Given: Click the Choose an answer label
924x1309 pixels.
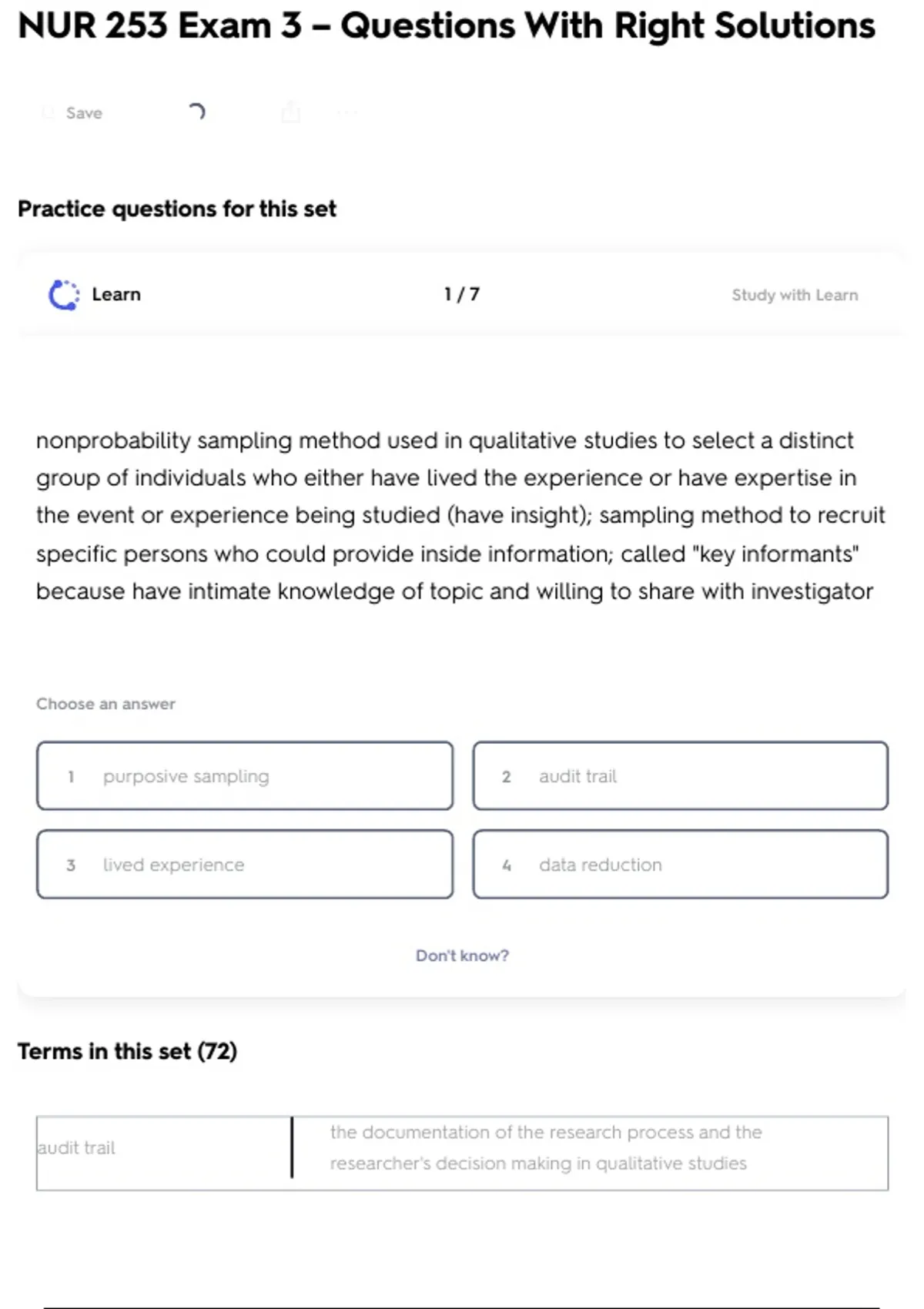Looking at the screenshot, I should click(105, 704).
